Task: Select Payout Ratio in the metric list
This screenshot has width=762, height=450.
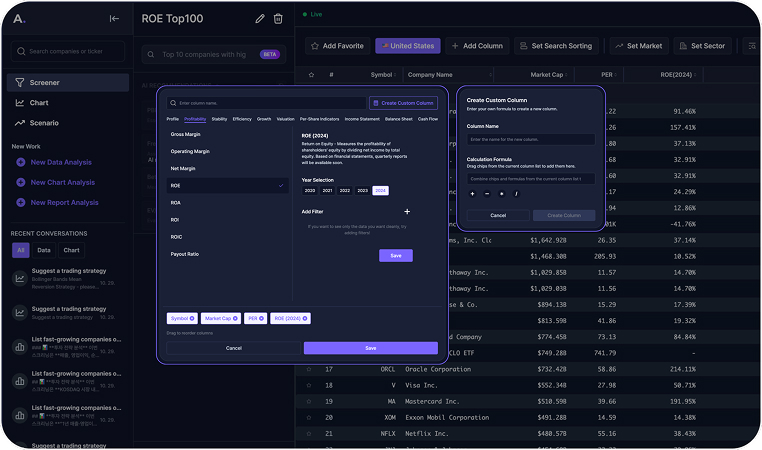Action: pyautogui.click(x=227, y=254)
